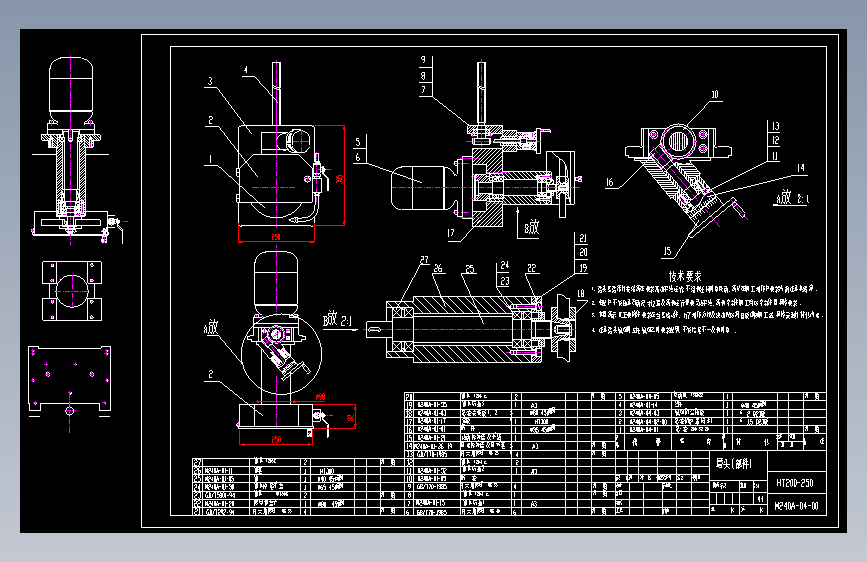
Task: Select callout number 25
Action: point(469,269)
